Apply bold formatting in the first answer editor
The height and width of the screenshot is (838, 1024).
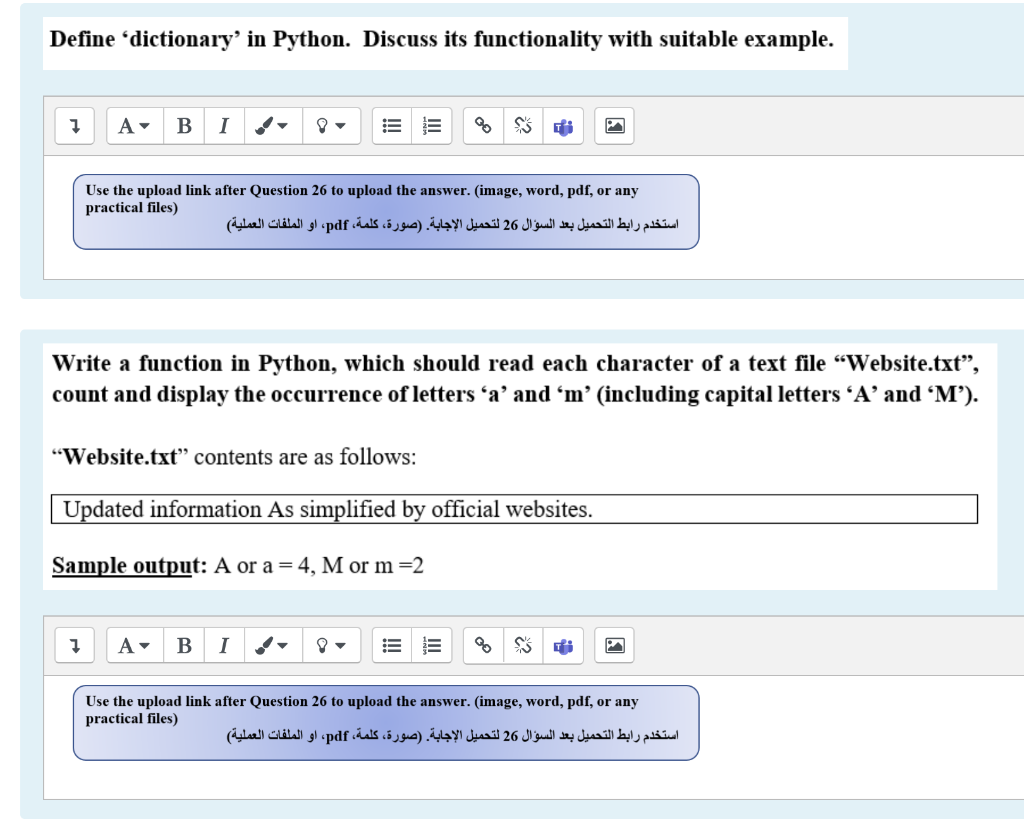click(184, 125)
